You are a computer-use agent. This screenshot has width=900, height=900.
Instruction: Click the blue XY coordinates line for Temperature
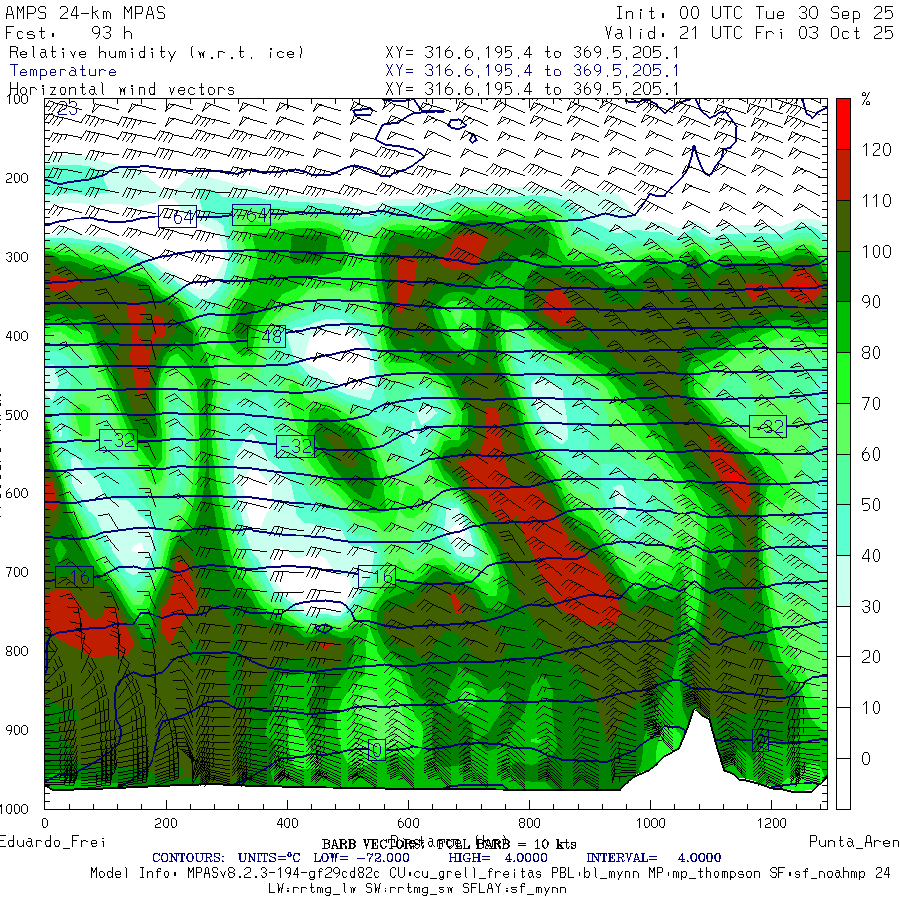tap(532, 71)
